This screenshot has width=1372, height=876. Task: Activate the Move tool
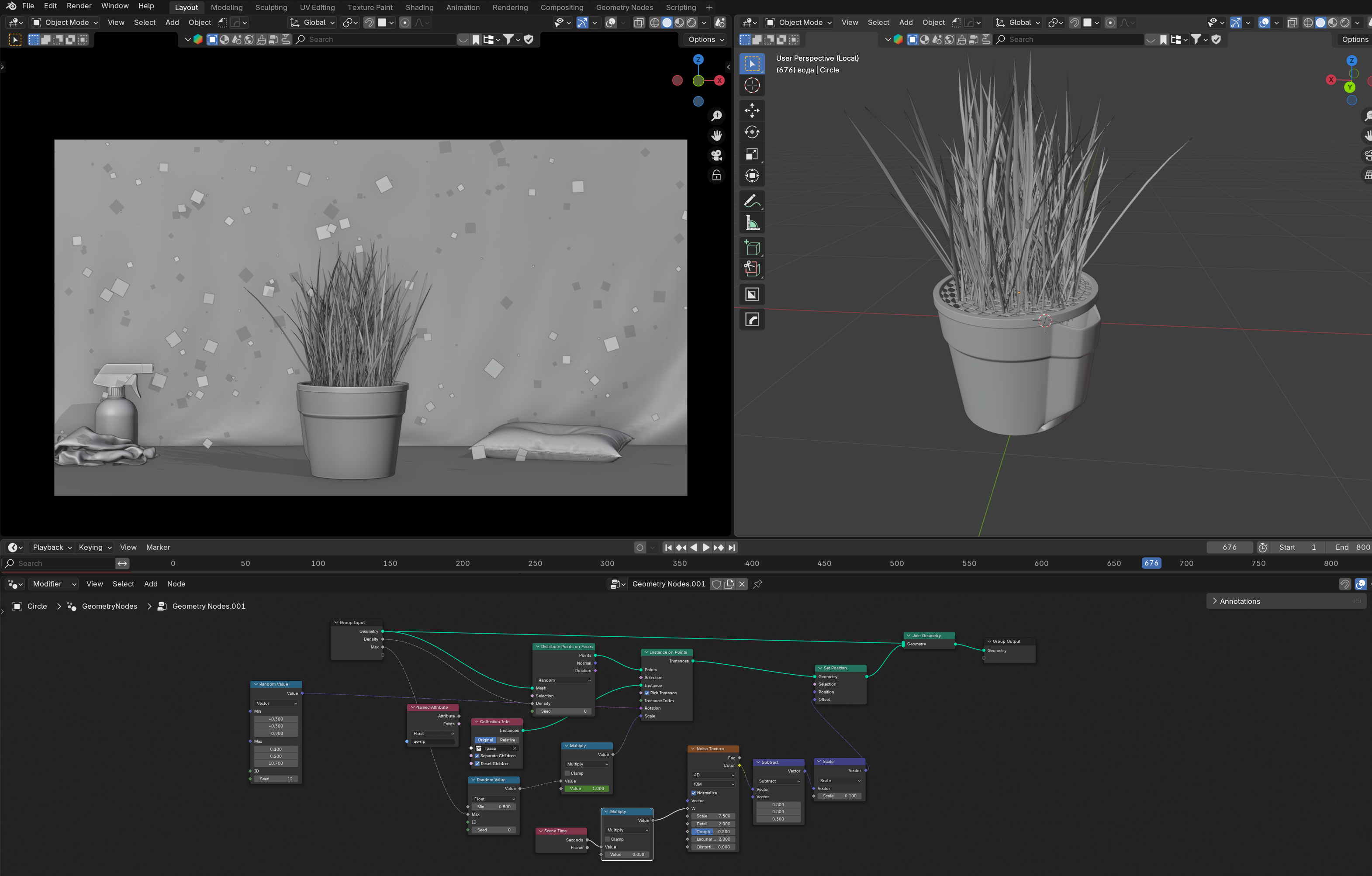pyautogui.click(x=752, y=110)
